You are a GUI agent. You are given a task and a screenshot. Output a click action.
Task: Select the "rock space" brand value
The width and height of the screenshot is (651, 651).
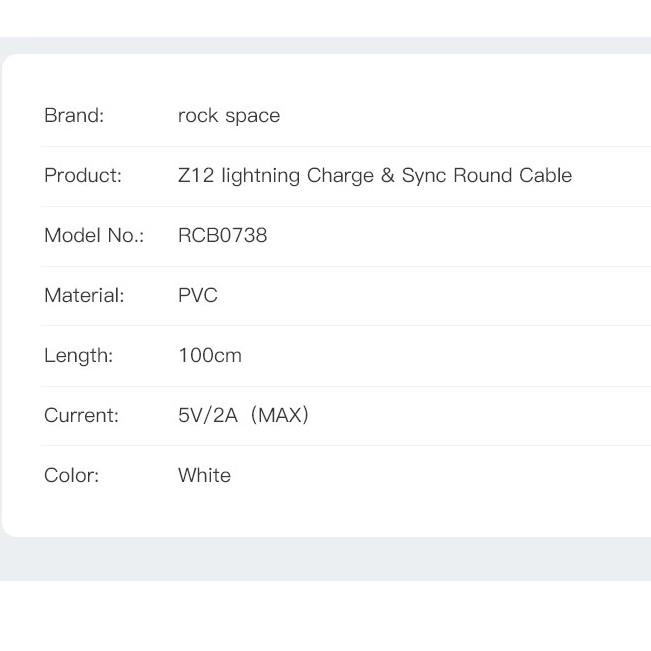tap(229, 116)
